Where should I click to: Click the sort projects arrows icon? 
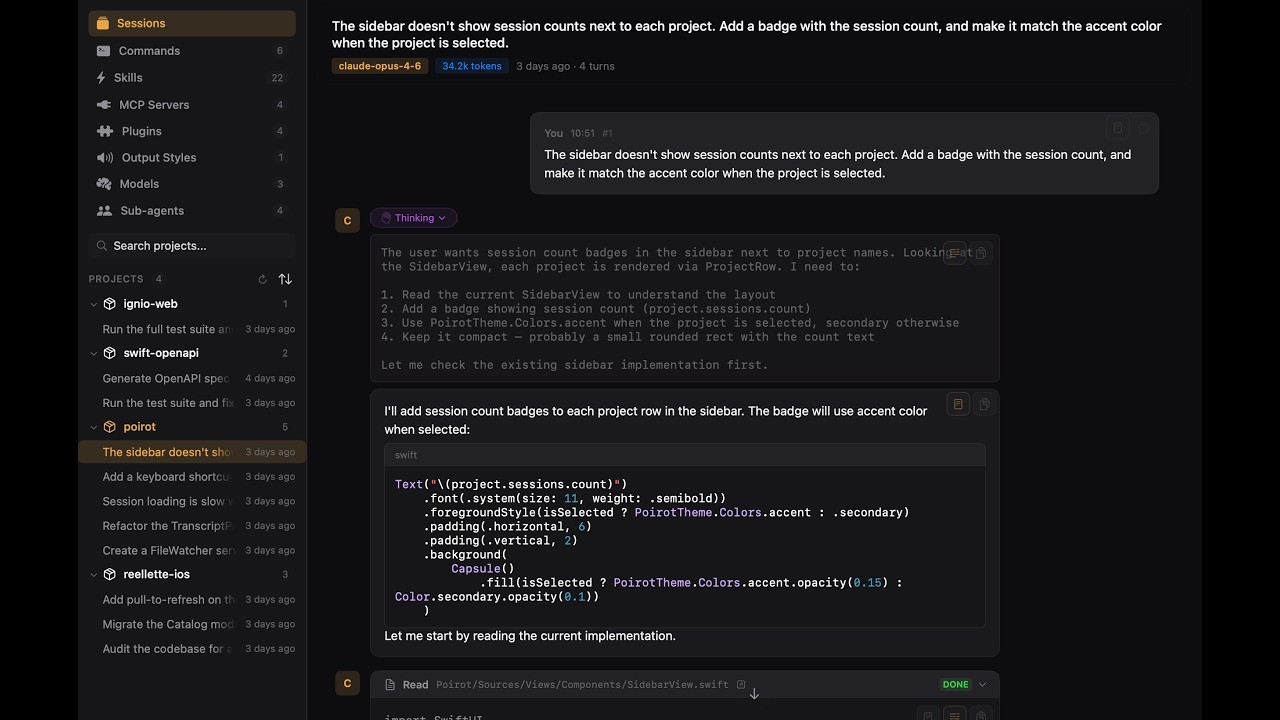point(285,279)
